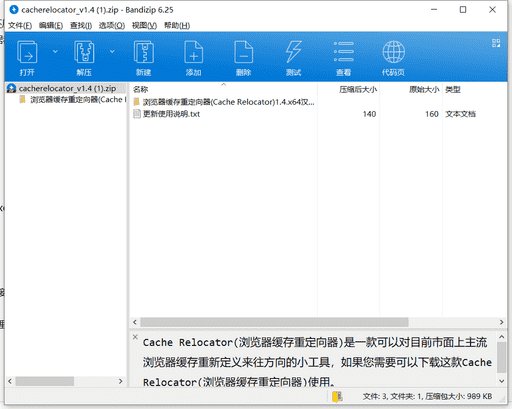
Task: Expand the dropdown arrow next to 解压
Action: (112, 51)
